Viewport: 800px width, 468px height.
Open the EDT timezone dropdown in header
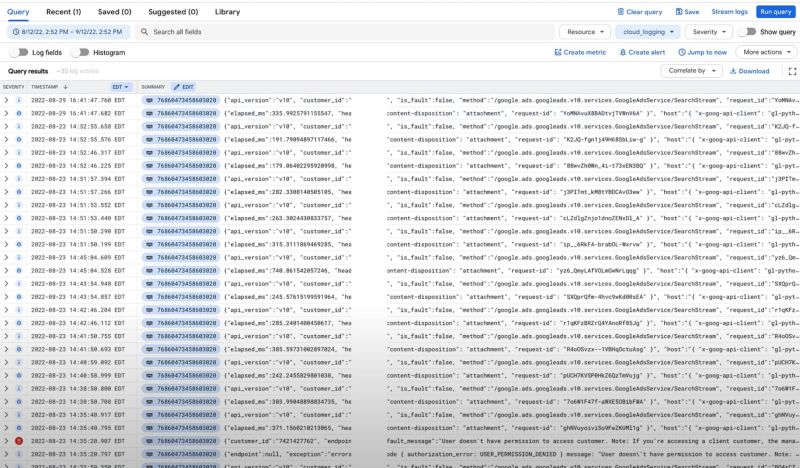point(121,87)
